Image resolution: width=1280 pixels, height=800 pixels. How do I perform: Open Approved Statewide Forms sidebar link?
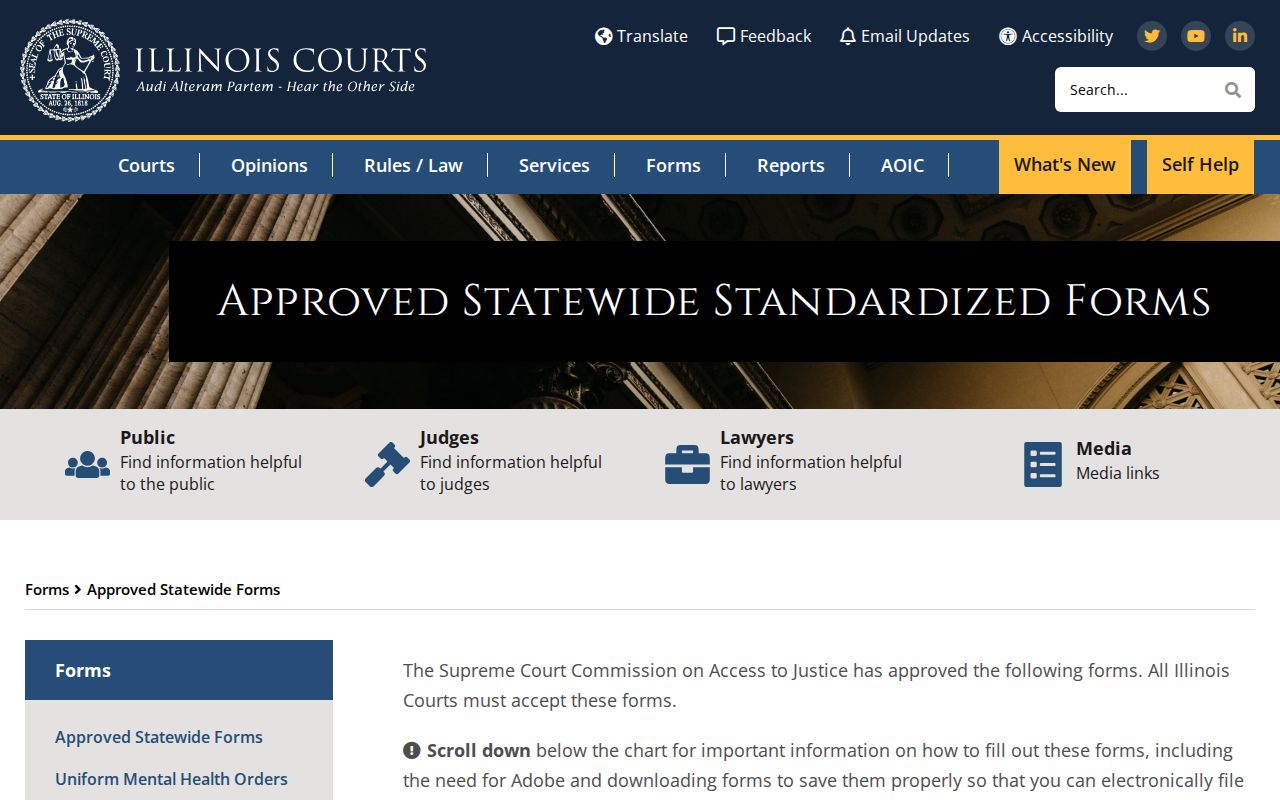tap(159, 737)
